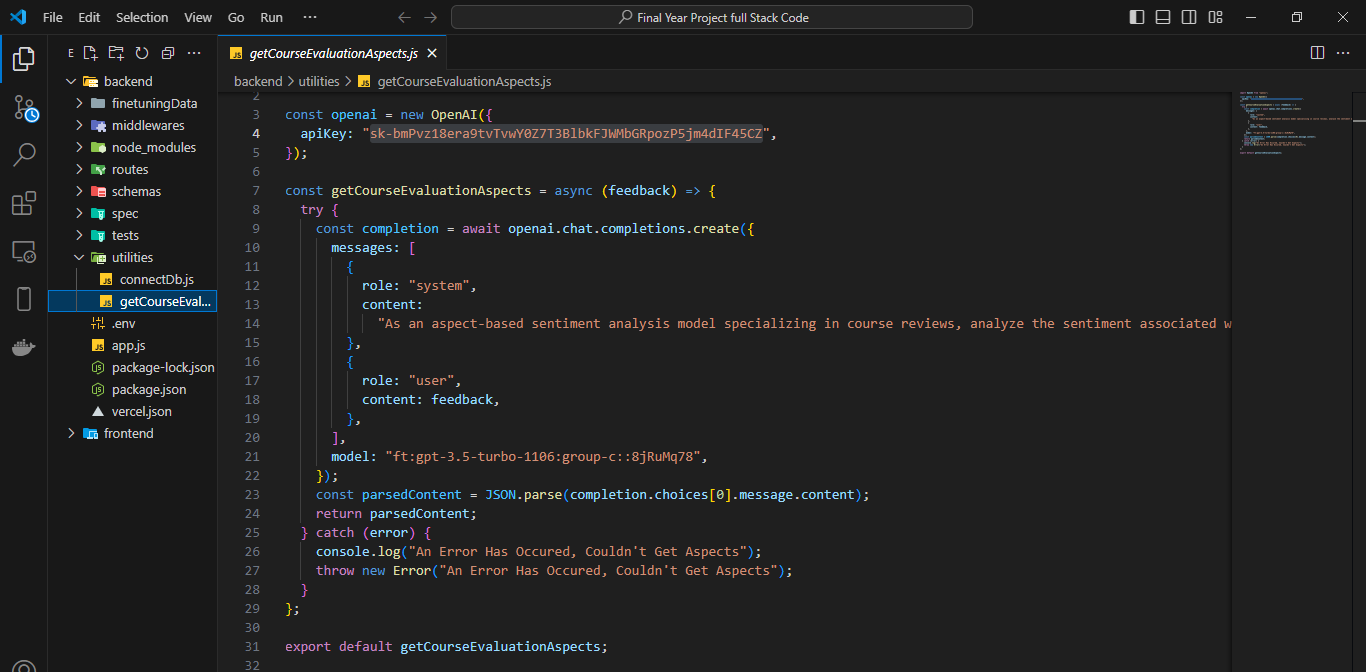
Task: Toggle the primary sidebar visibility
Action: 1137,16
